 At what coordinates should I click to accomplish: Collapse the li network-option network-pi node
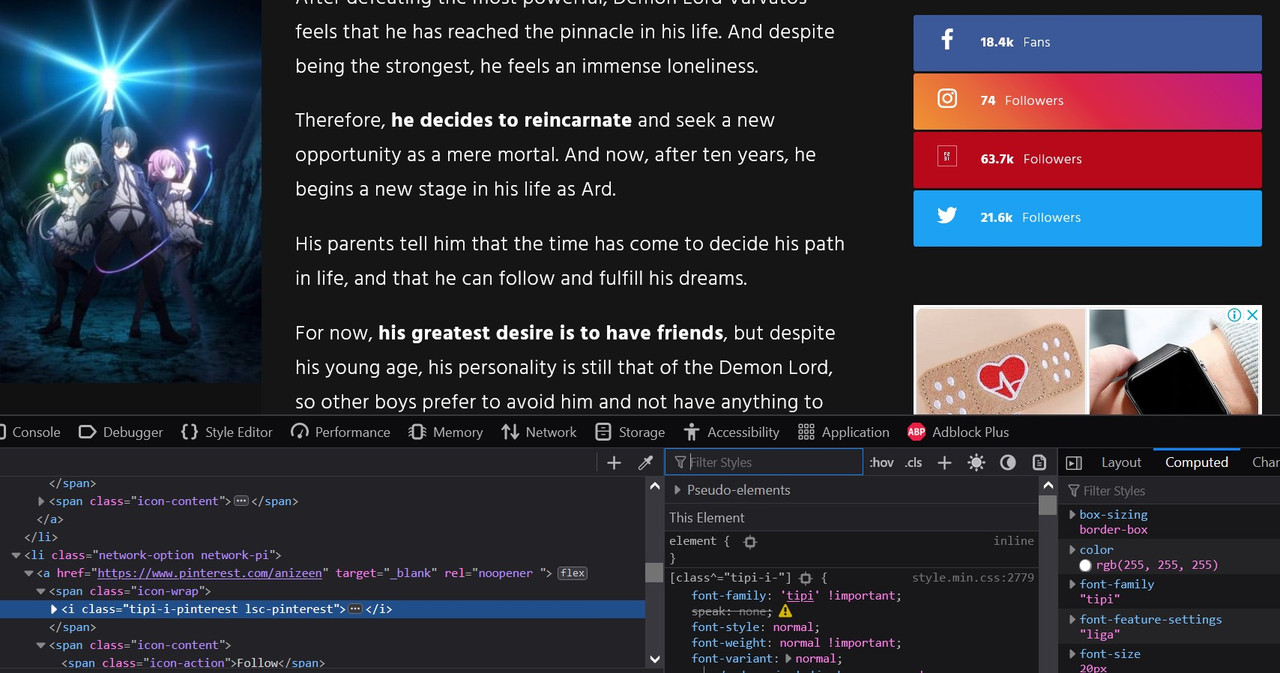(x=16, y=555)
